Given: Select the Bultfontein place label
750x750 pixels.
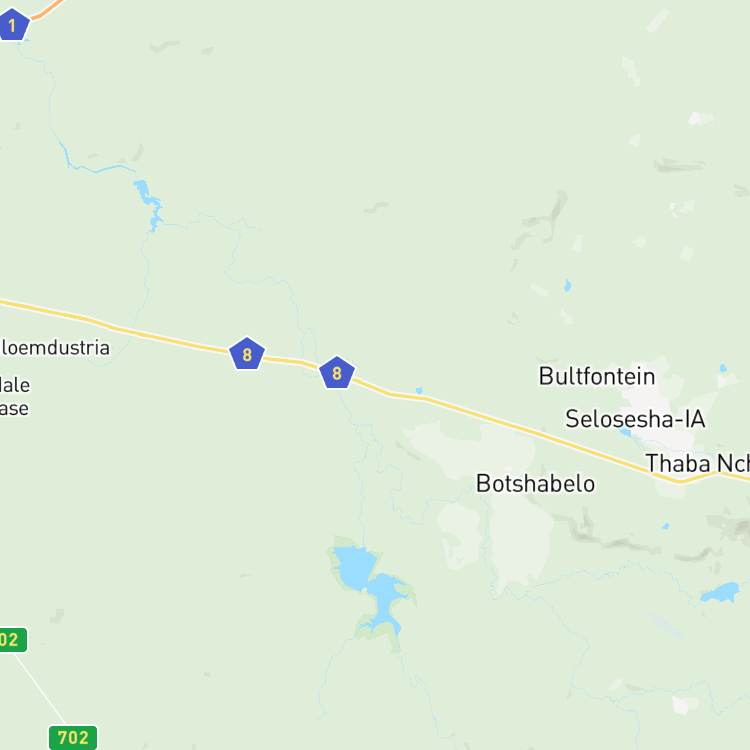Looking at the screenshot, I should (x=596, y=376).
